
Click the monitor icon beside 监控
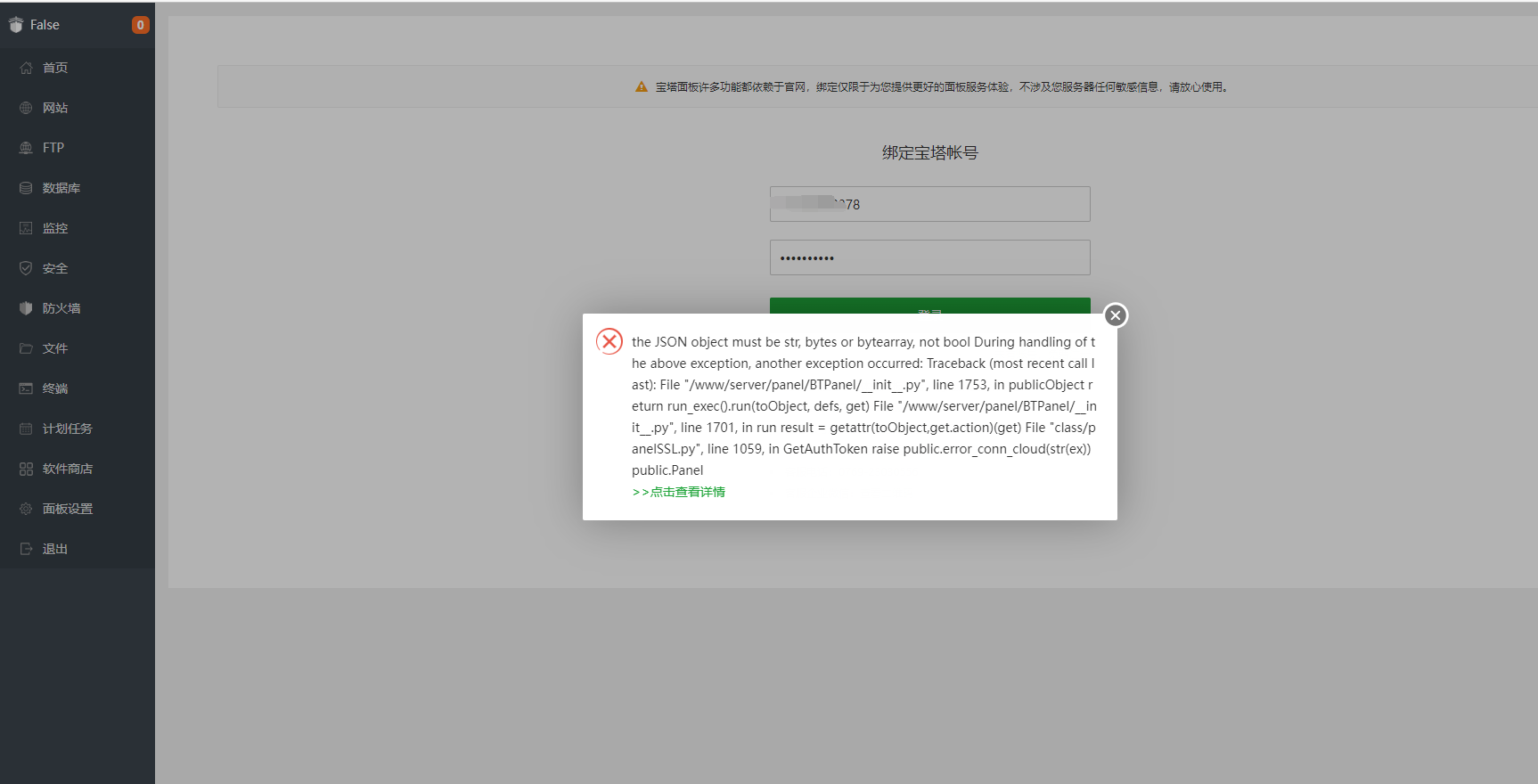(x=26, y=228)
